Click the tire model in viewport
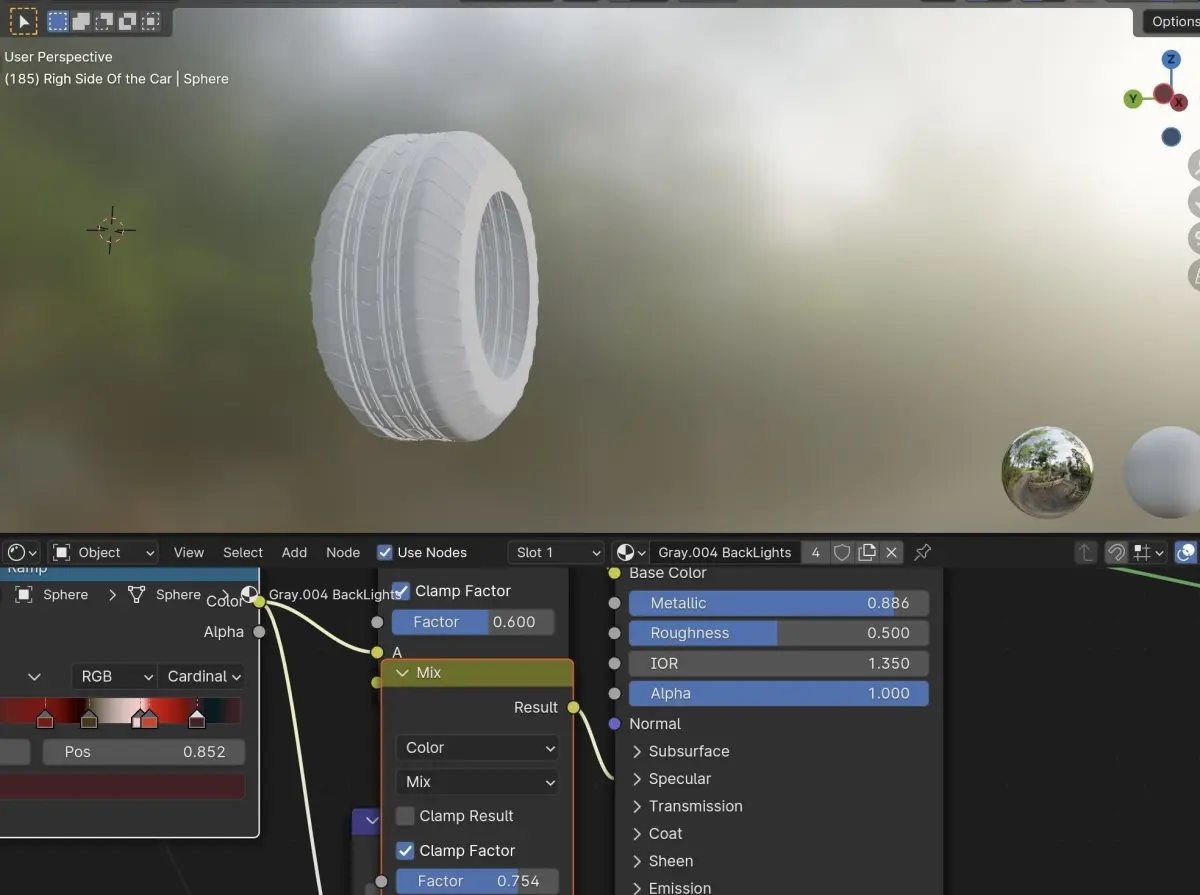The image size is (1200, 895). [x=425, y=286]
